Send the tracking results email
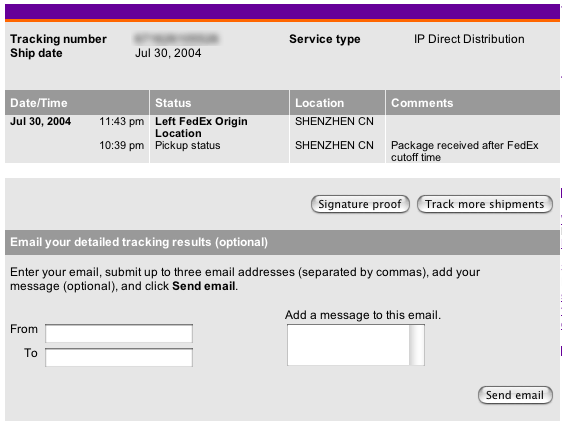 point(515,395)
